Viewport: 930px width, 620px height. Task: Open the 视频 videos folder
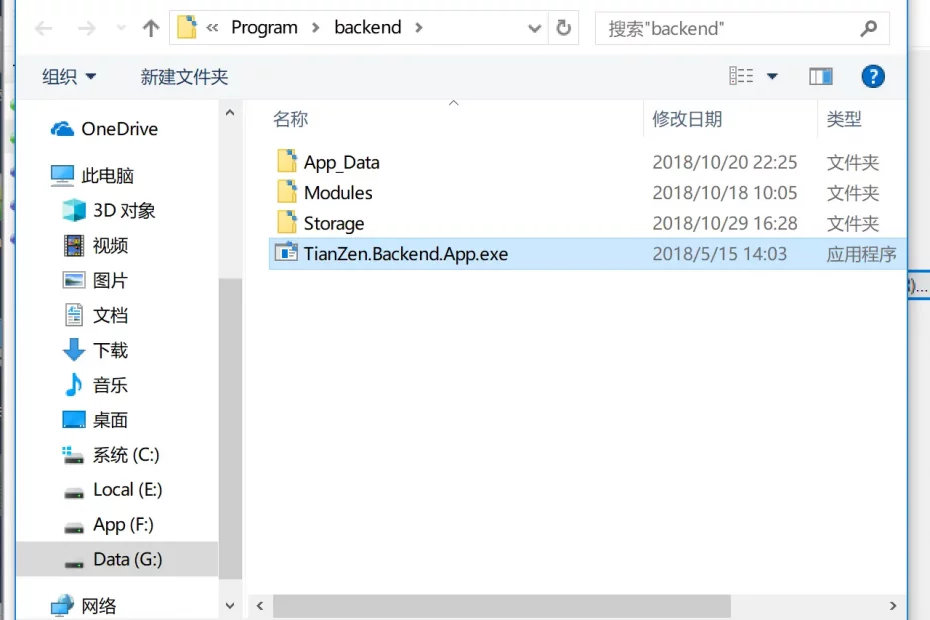[110, 245]
